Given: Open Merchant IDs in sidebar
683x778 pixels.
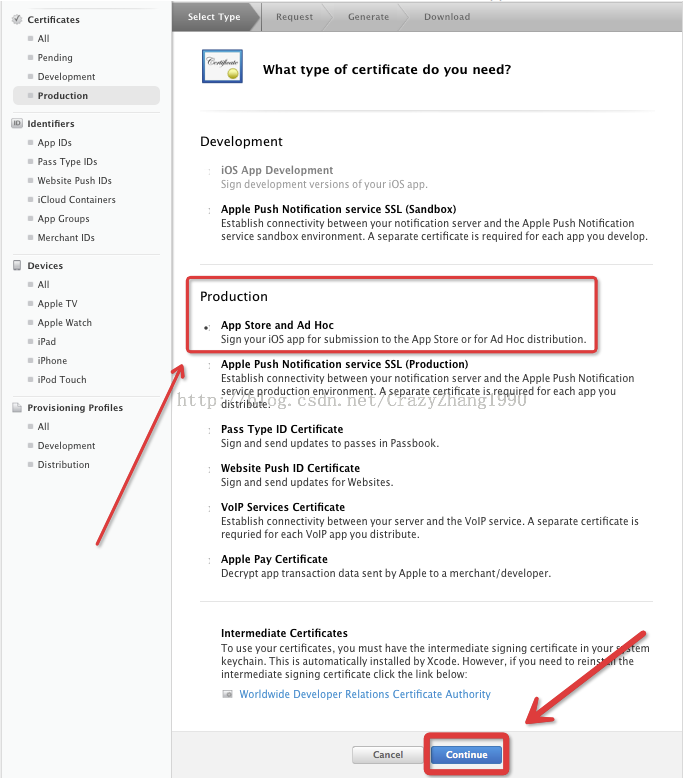Looking at the screenshot, I should [66, 237].
